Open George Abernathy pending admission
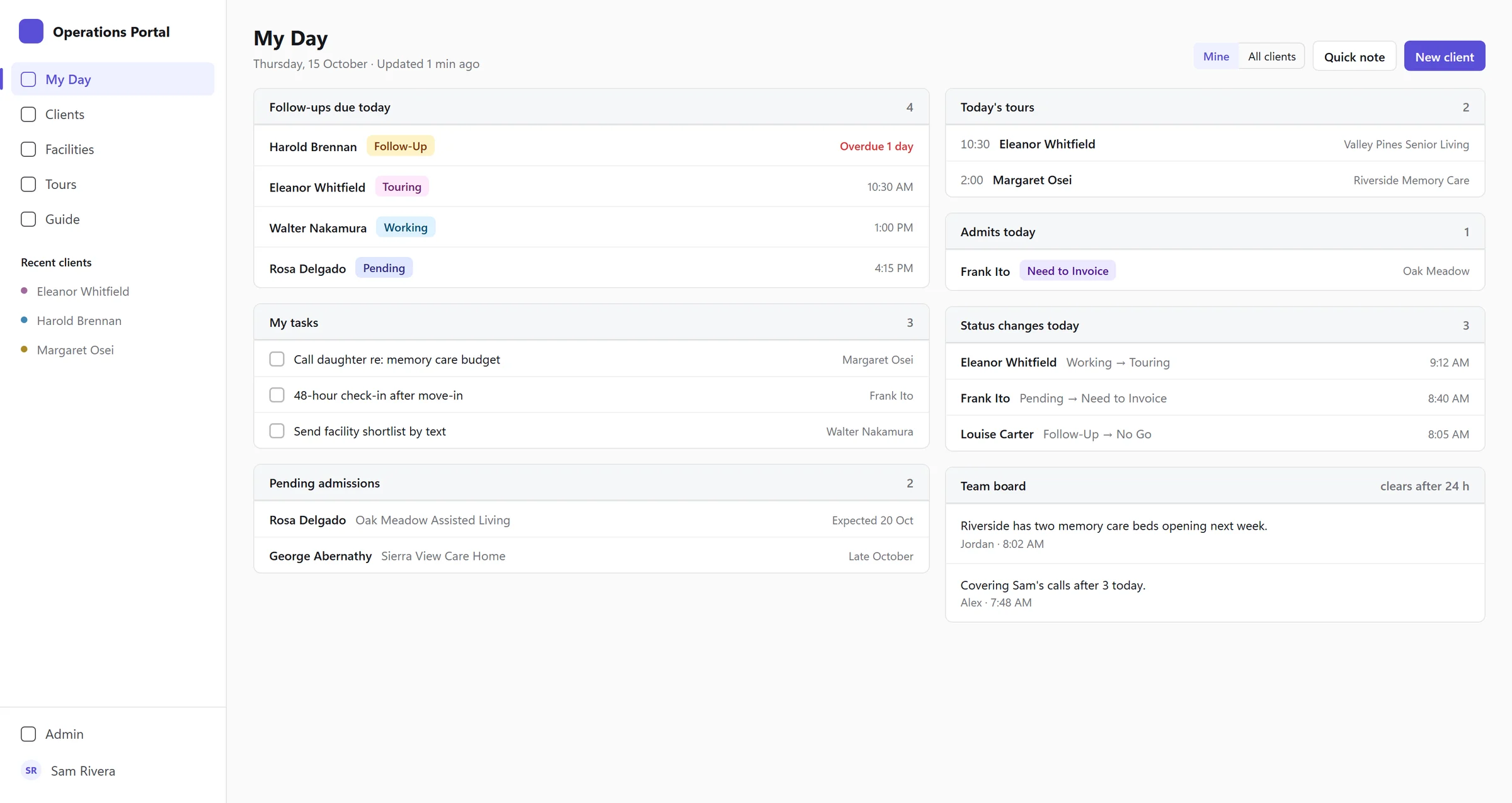1512x803 pixels. coord(591,555)
